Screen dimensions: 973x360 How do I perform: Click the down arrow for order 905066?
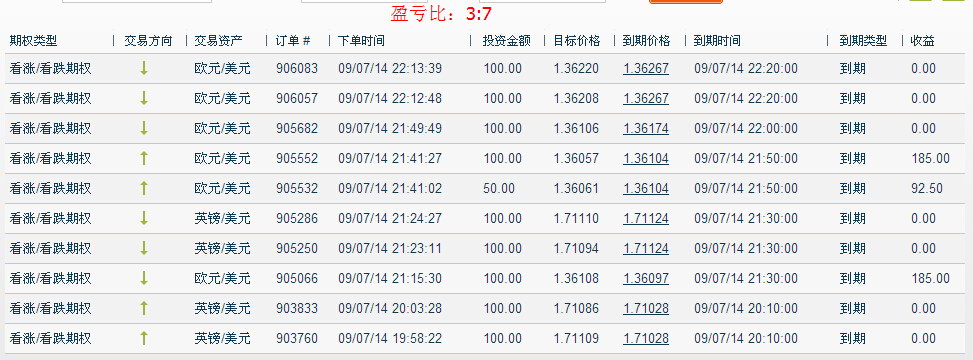pos(144,278)
